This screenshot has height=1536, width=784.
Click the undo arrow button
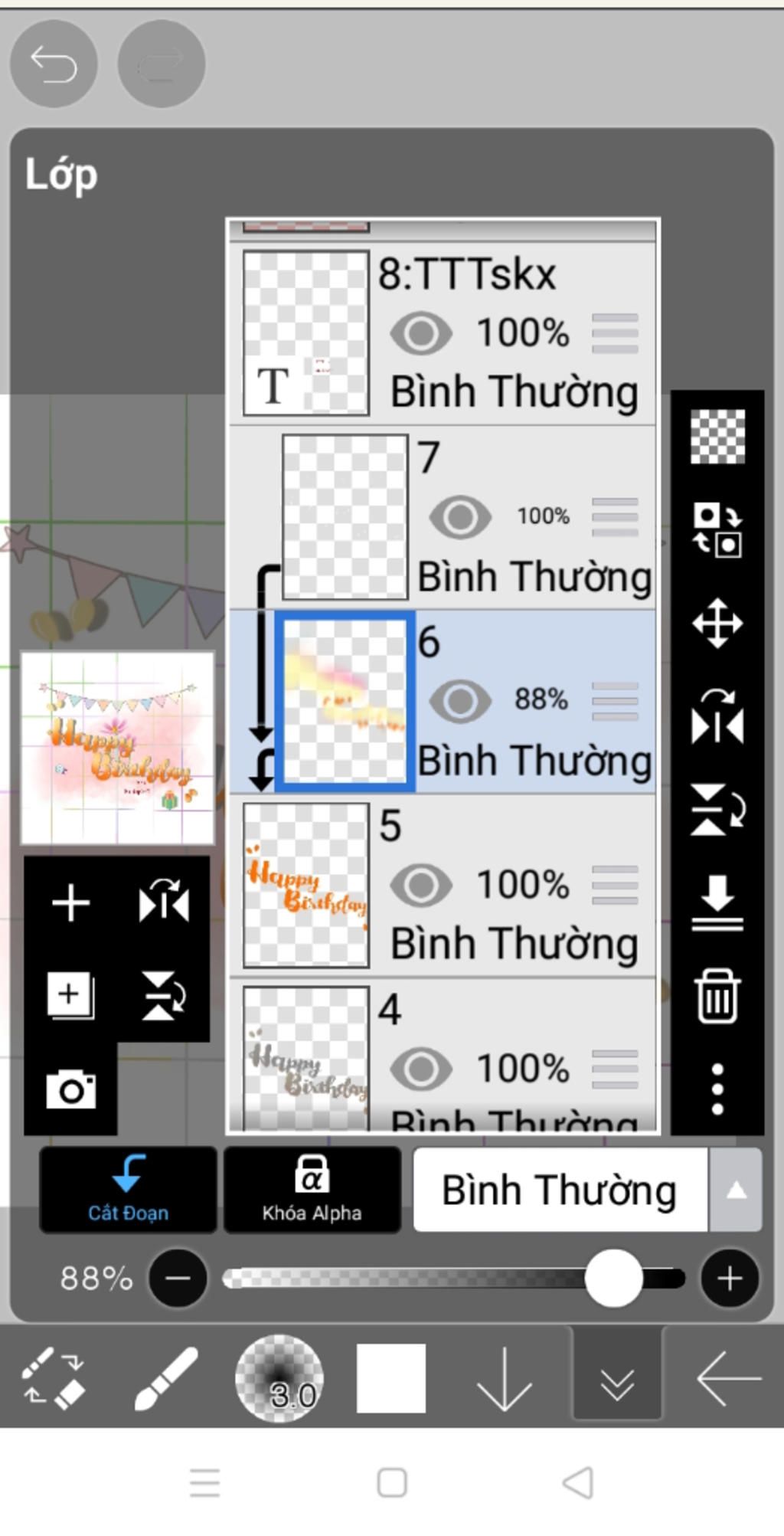coord(54,64)
